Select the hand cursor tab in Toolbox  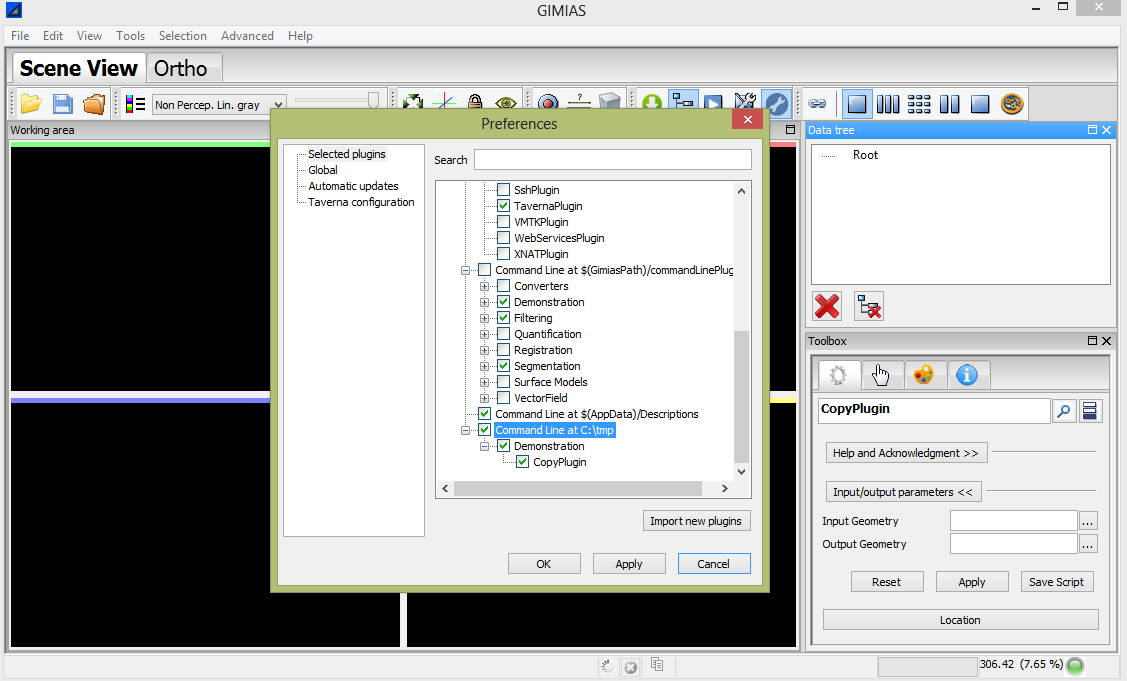[881, 375]
